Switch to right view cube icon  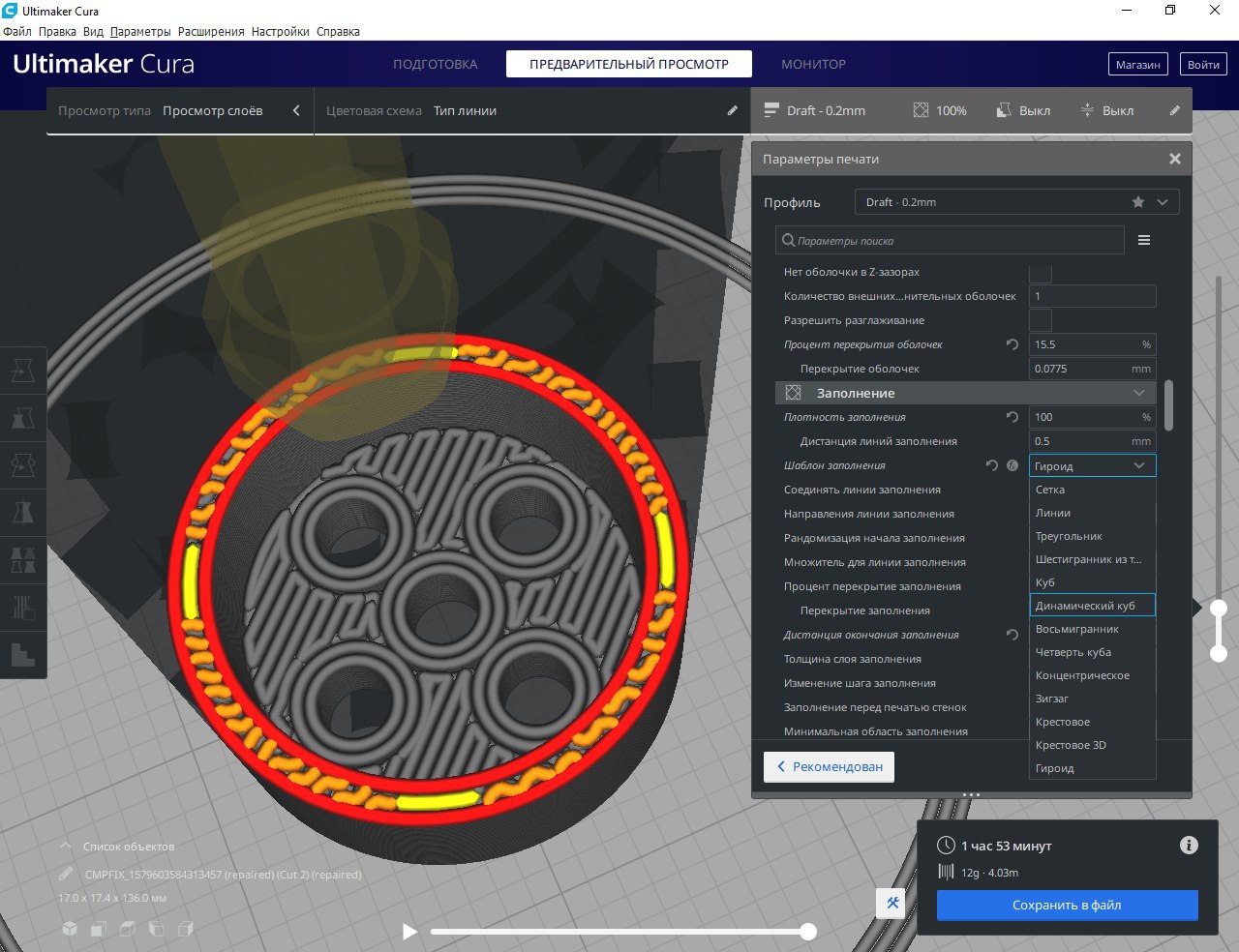tap(186, 929)
